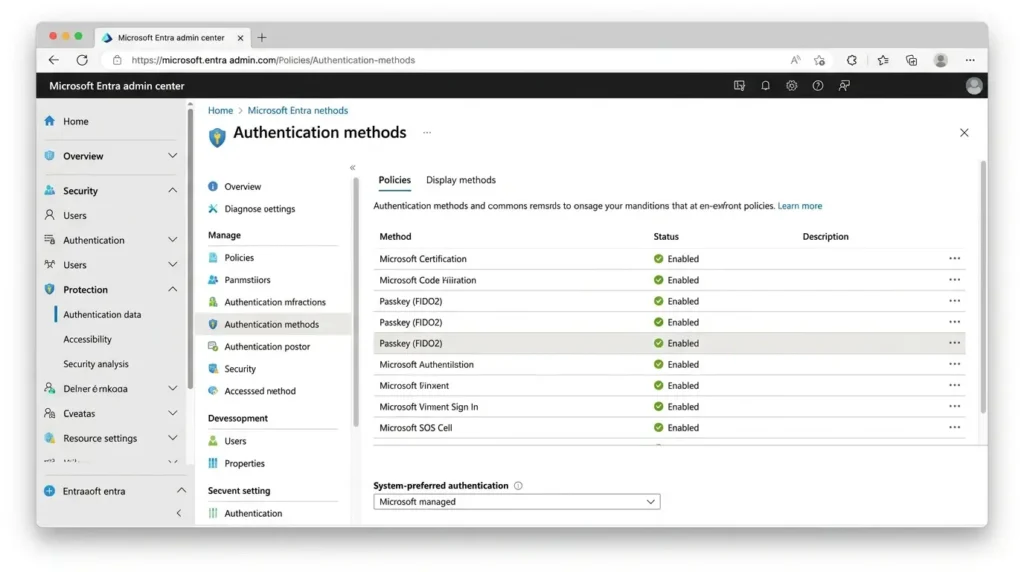The image size is (1024, 572).
Task: Expand Resource settings section
Action: pos(172,438)
